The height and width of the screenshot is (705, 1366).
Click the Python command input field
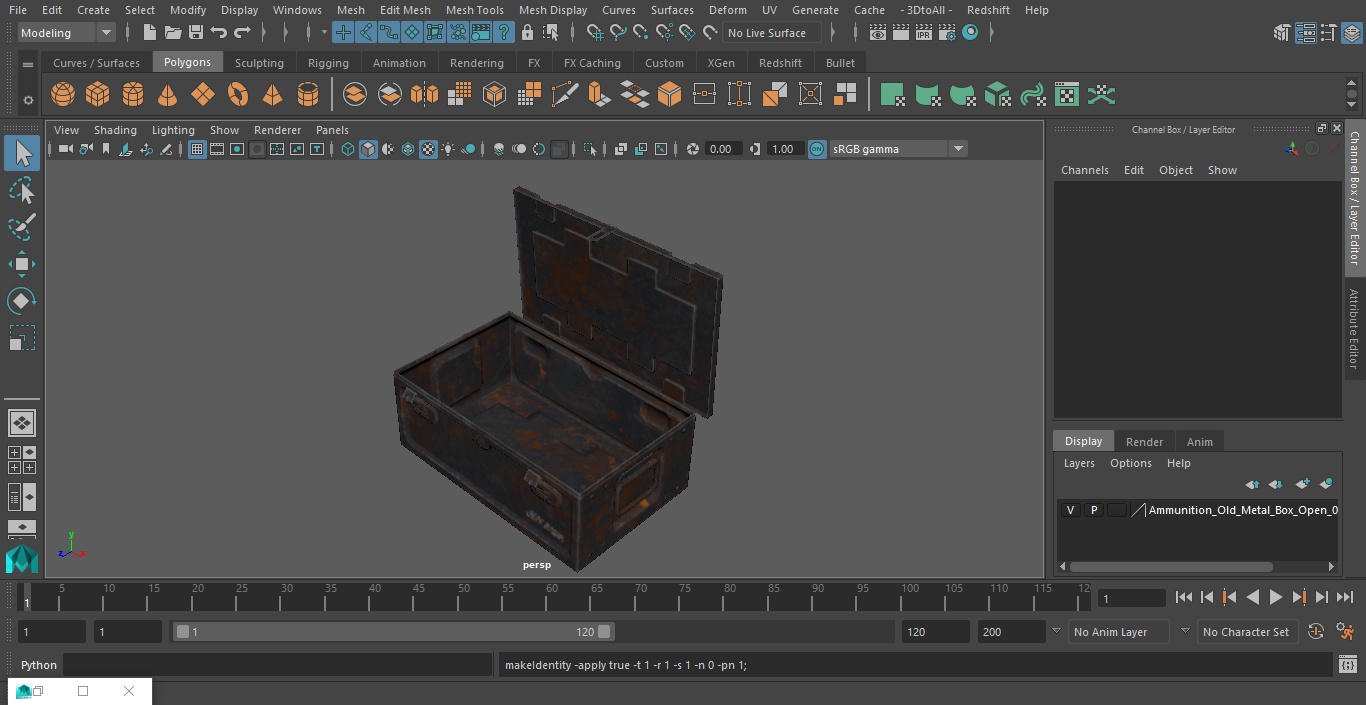(278, 665)
